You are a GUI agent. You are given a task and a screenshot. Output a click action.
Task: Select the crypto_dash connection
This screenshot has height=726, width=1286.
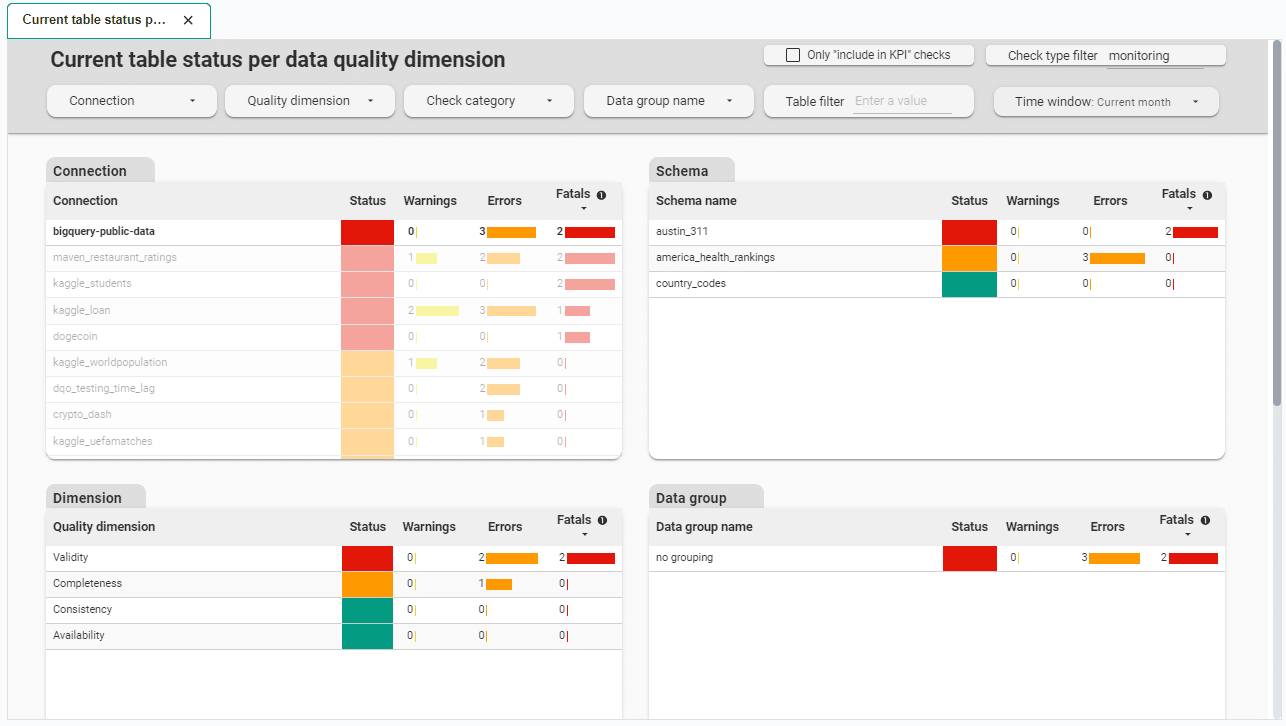(334, 415)
